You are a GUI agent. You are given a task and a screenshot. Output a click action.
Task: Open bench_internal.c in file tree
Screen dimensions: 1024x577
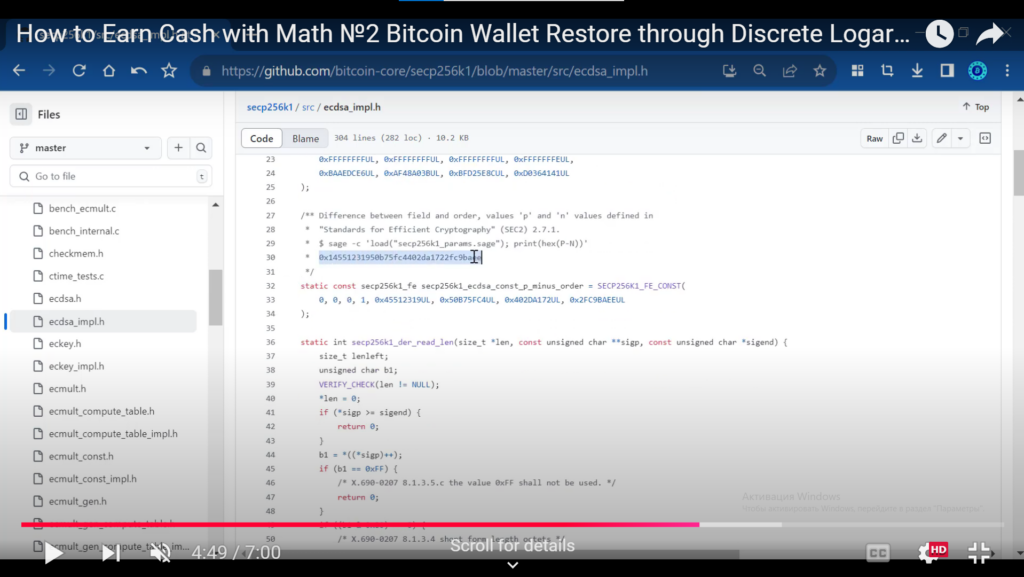tap(84, 231)
